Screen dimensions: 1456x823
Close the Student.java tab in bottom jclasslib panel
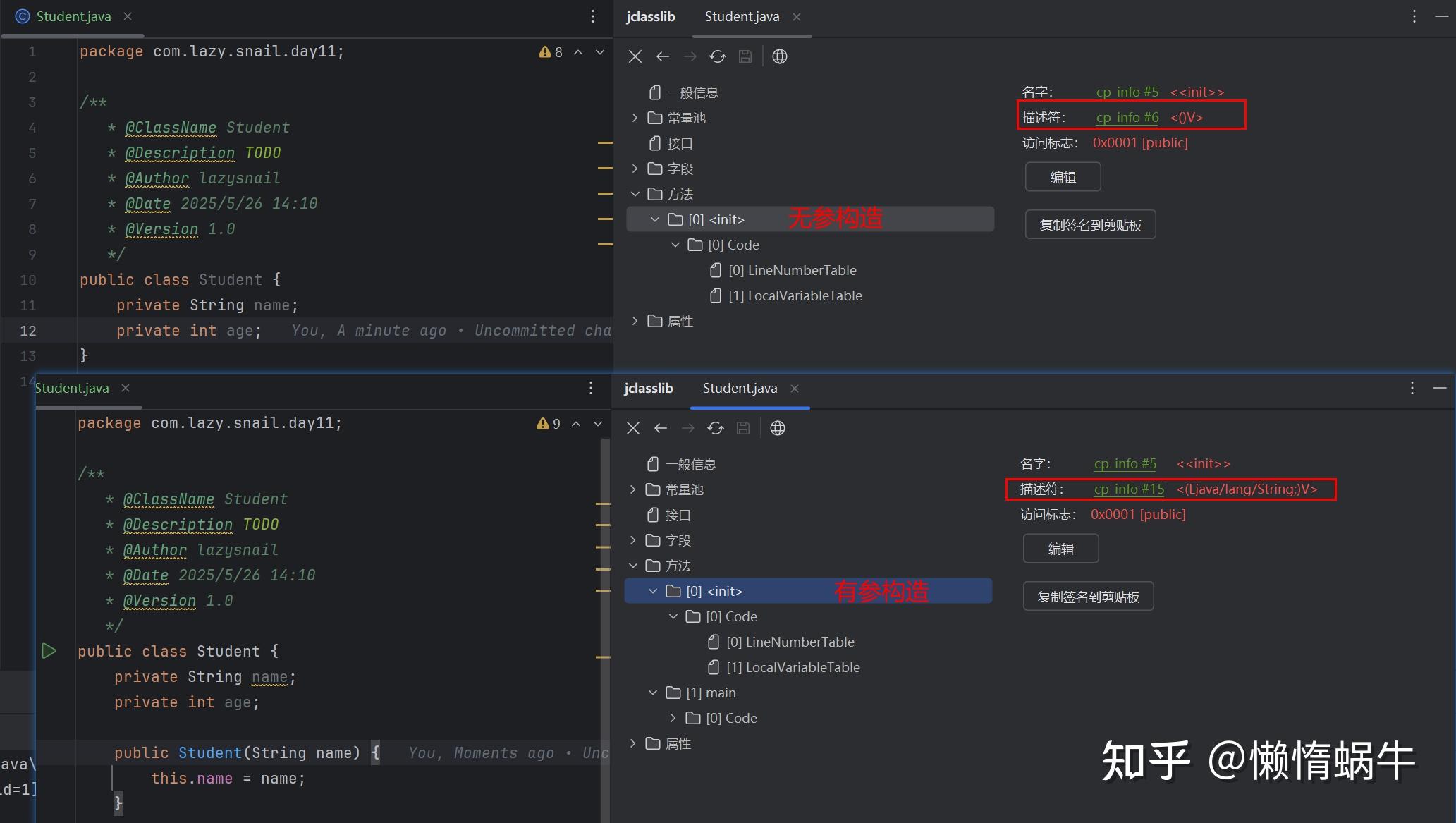[795, 389]
